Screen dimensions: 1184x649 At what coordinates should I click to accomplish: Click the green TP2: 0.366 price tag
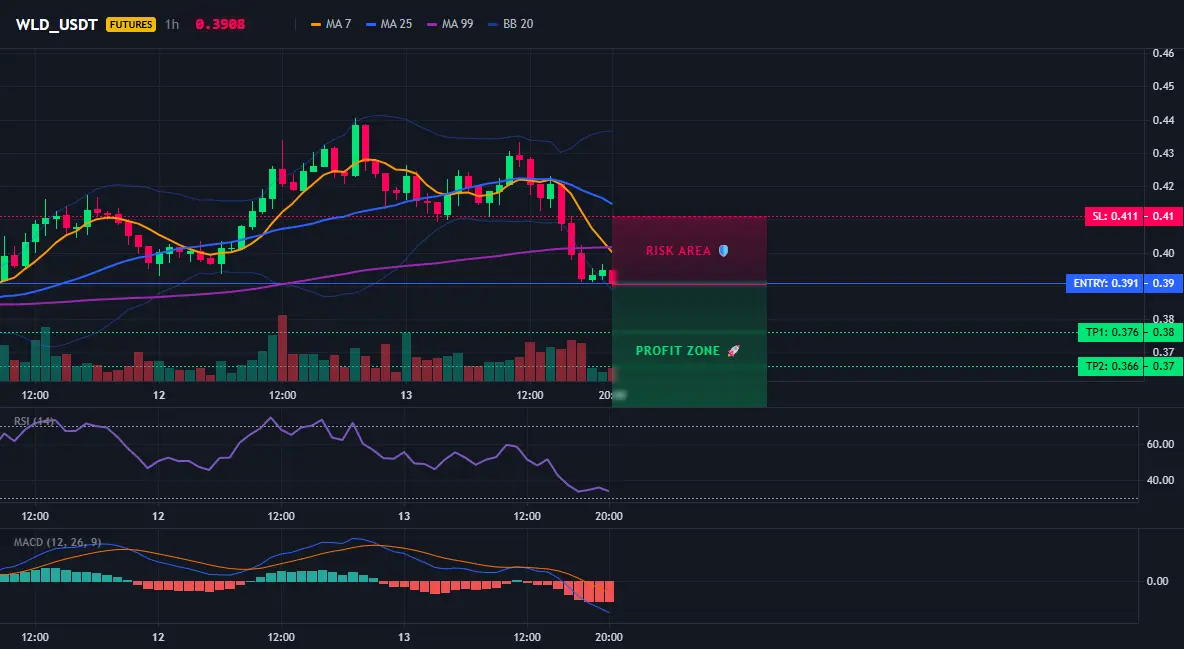[1110, 366]
